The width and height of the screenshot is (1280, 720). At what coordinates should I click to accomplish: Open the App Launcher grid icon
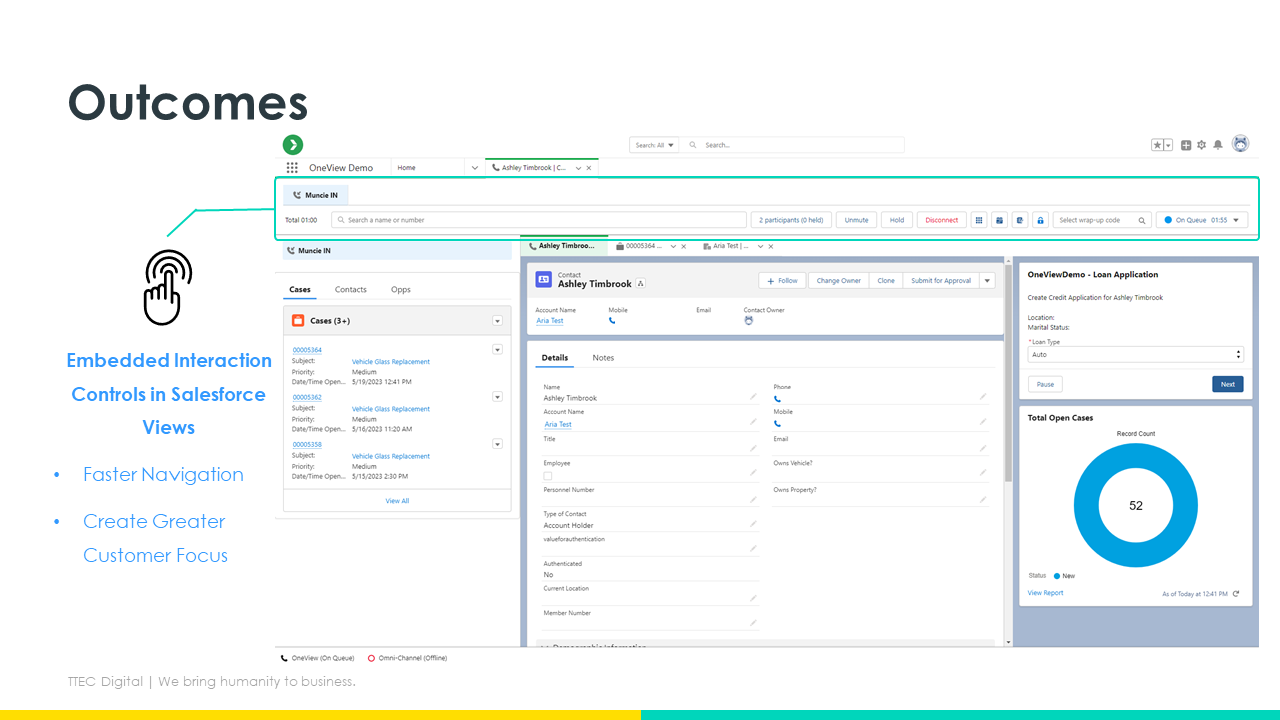point(292,168)
